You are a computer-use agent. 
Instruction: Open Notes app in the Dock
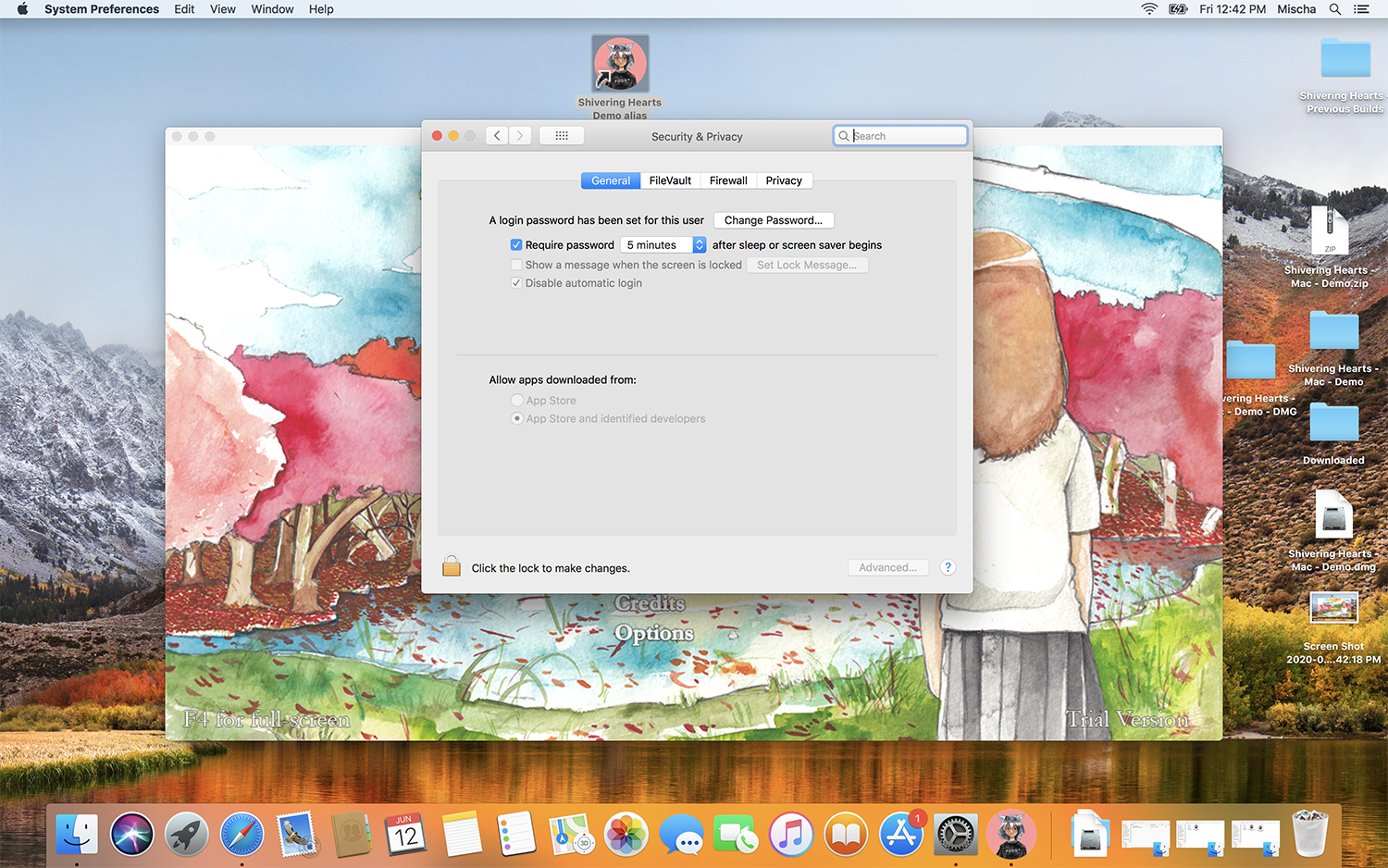click(462, 835)
